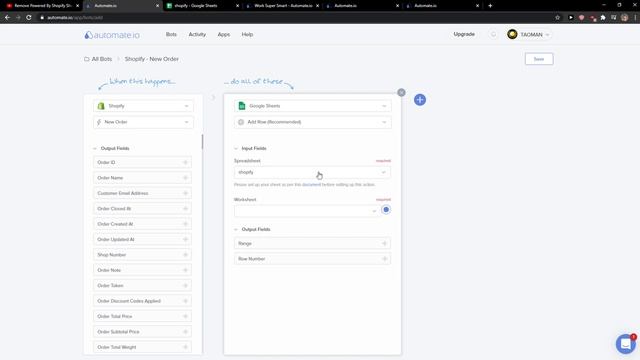Open the Shopify app dropdown
Viewport: 640px width, 360px height.
(143, 106)
